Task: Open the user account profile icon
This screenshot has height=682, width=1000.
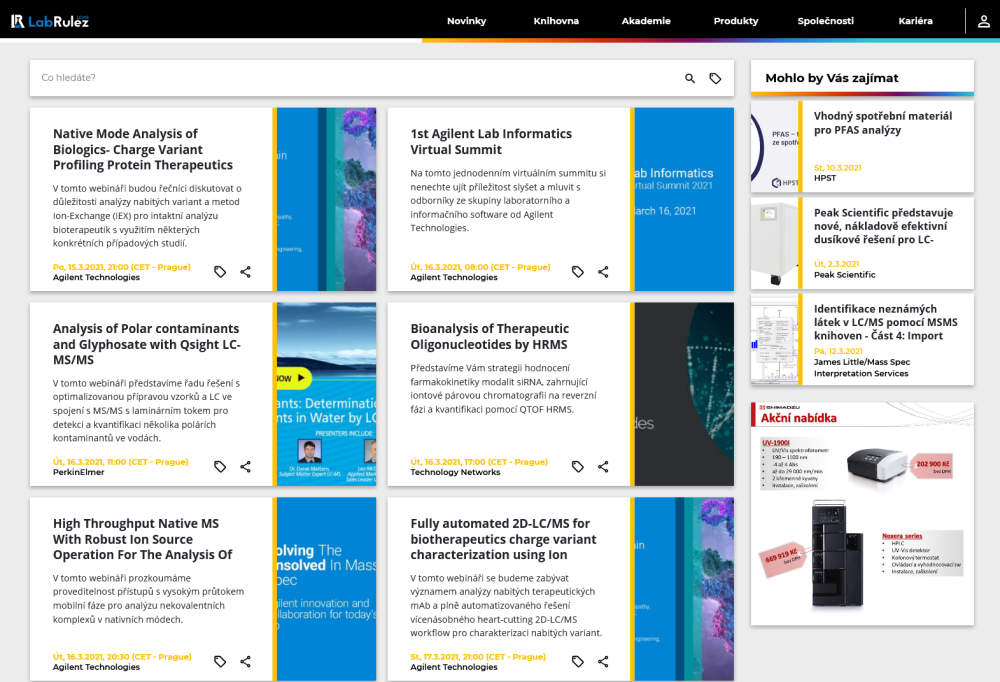Action: pyautogui.click(x=983, y=21)
